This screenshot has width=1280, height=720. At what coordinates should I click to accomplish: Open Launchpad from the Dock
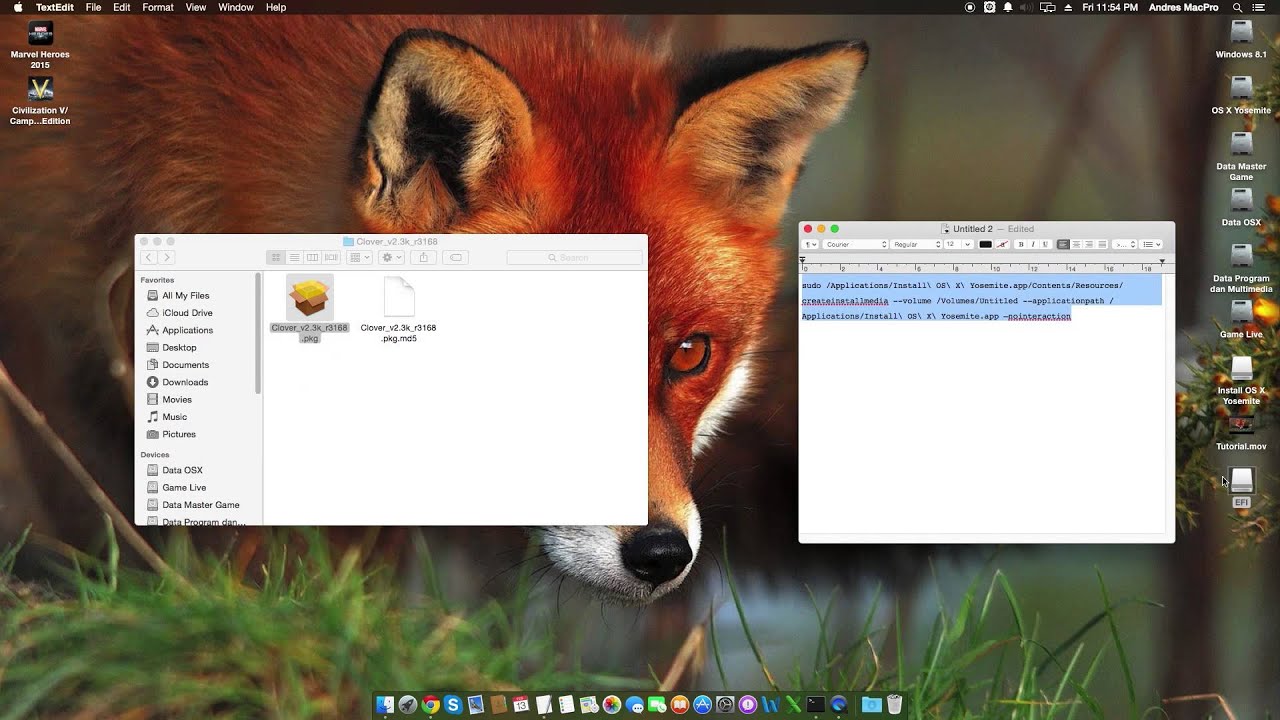coord(407,705)
